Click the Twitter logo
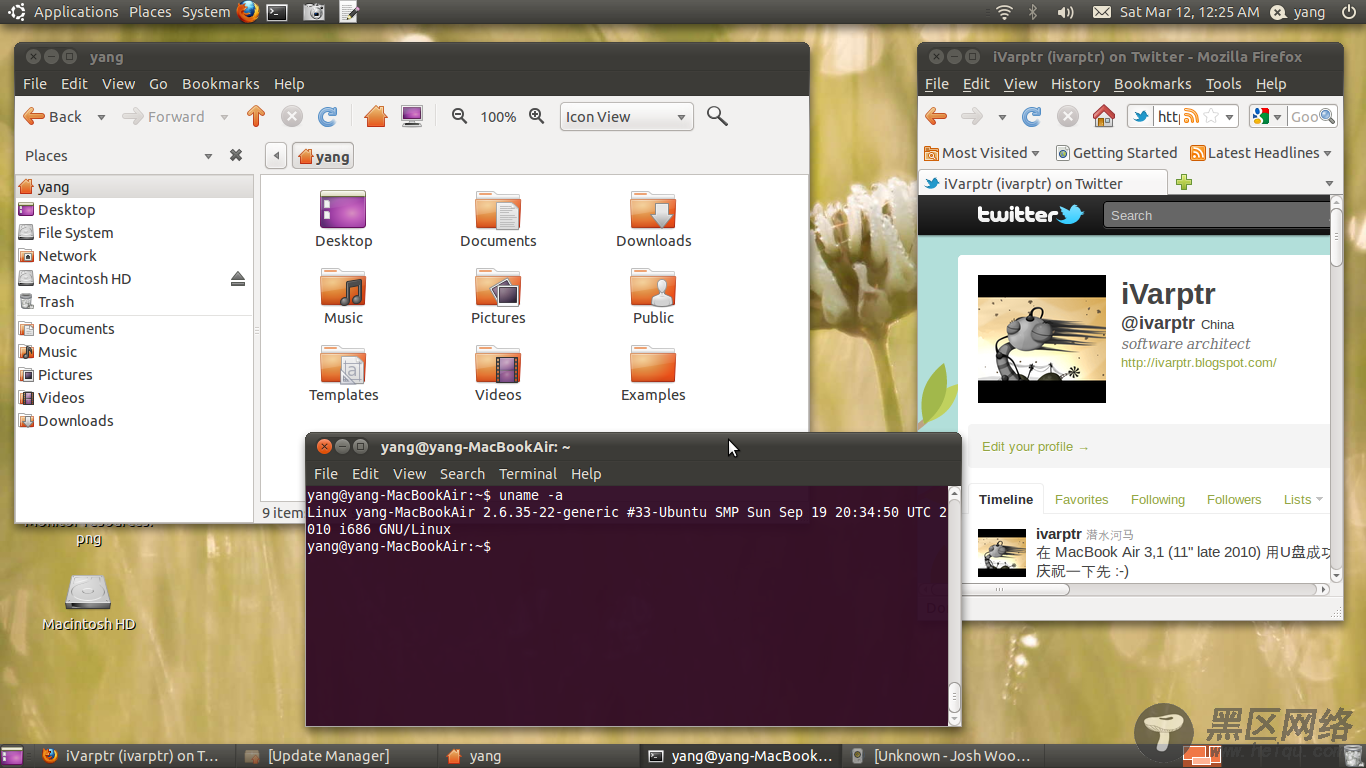 point(1030,214)
